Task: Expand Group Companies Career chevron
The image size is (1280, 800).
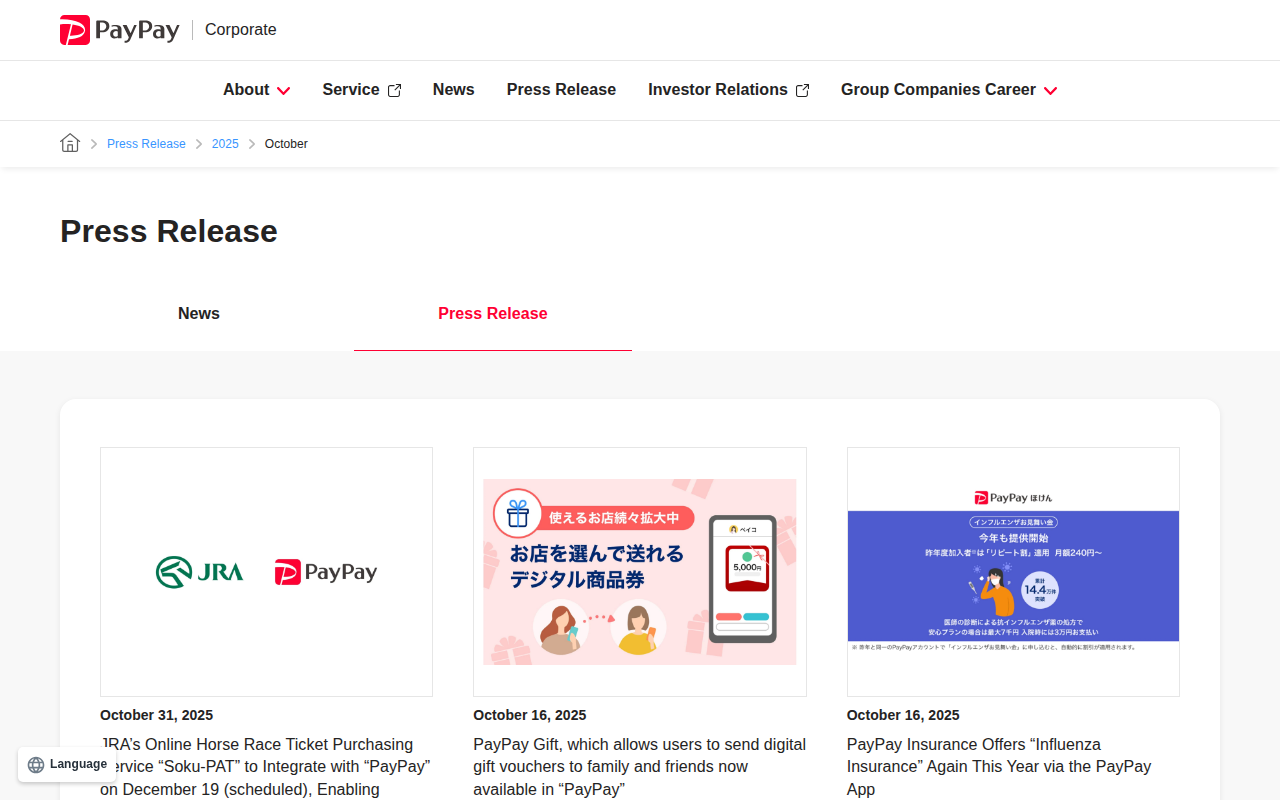Action: 1050,90
